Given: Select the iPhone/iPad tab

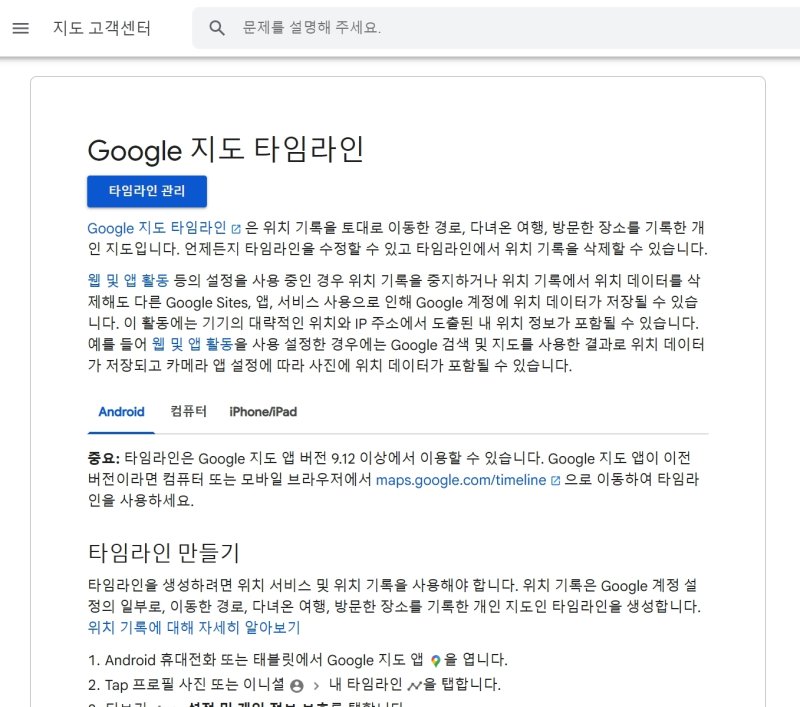Looking at the screenshot, I should pos(262,412).
